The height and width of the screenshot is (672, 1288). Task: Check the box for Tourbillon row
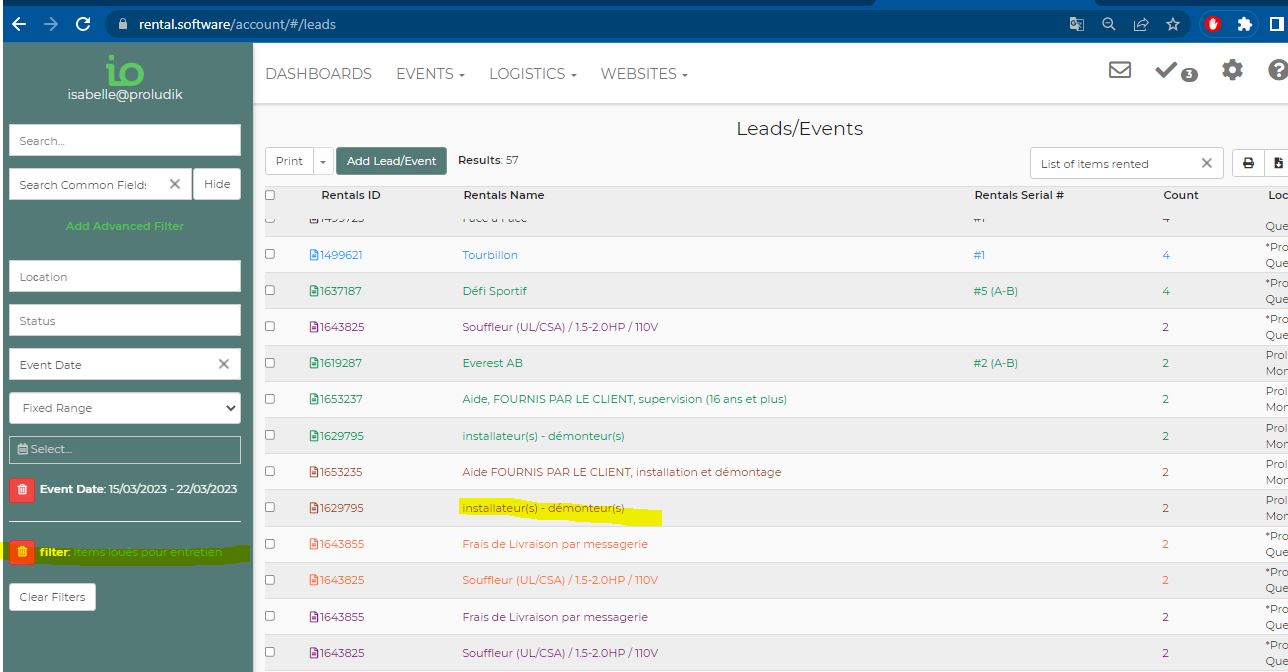coord(270,254)
